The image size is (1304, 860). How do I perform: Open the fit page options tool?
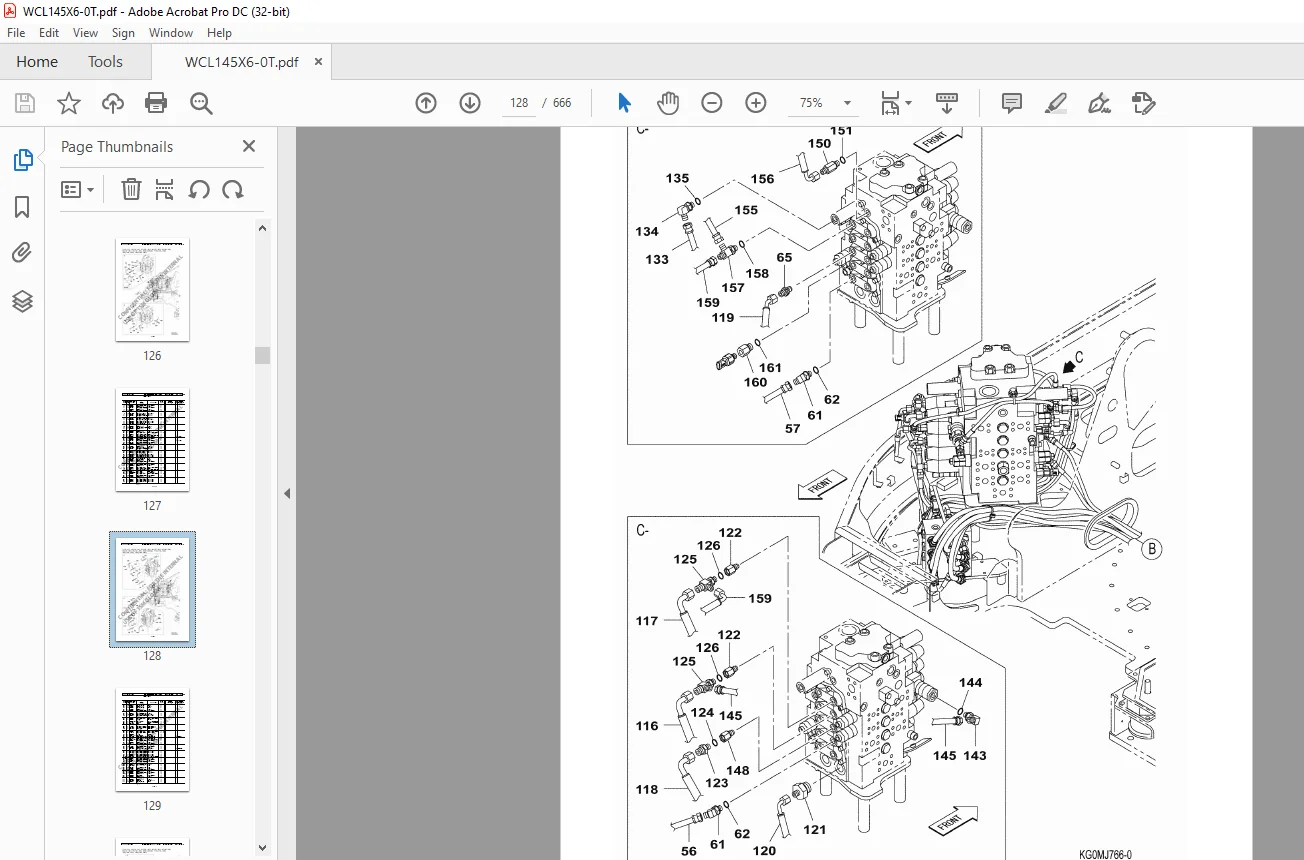896,103
